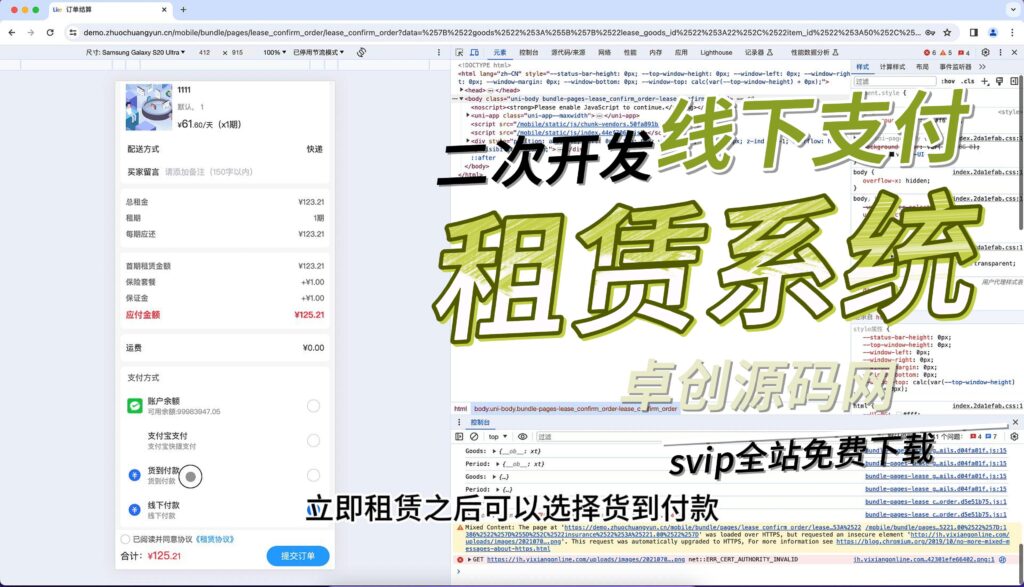The width and height of the screenshot is (1024, 587).
Task: Expand the first Goods object in console
Action: click(494, 451)
